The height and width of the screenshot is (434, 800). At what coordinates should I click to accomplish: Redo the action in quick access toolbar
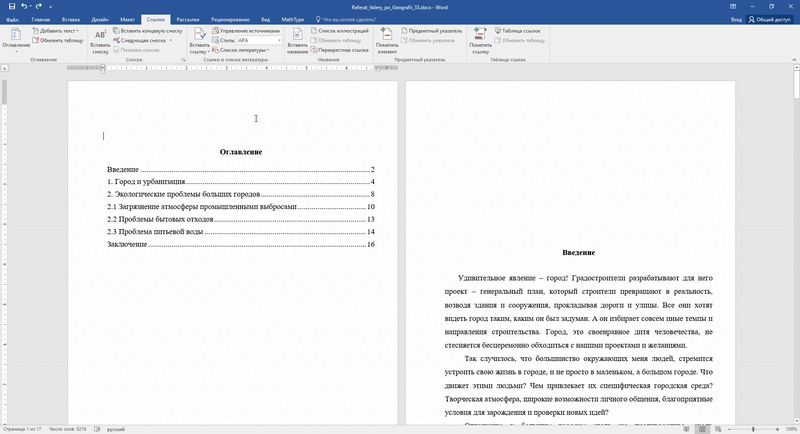tap(39, 7)
